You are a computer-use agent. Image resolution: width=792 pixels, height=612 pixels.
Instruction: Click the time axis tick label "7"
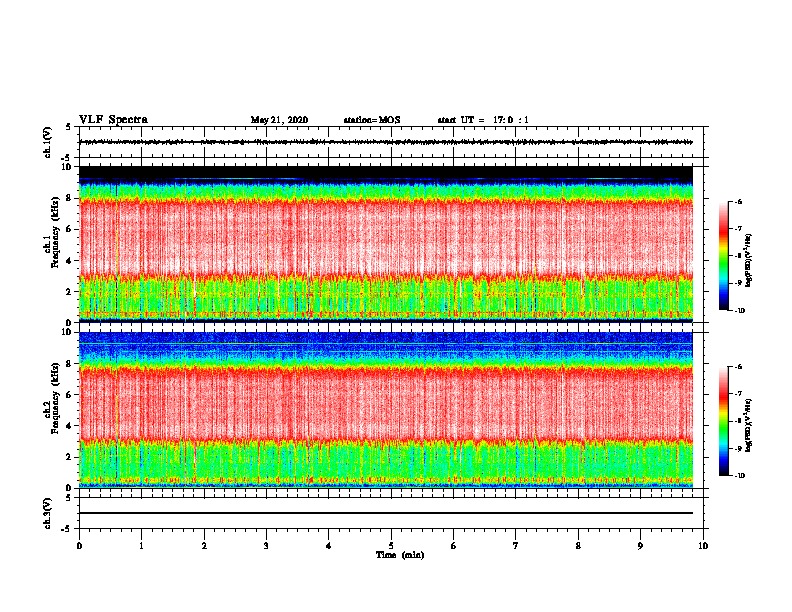coord(516,546)
